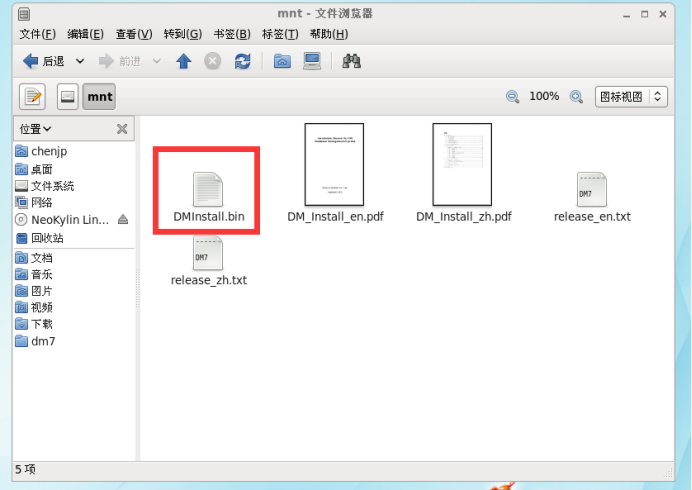Go up to parent folder
This screenshot has height=490, width=692.
(184, 61)
